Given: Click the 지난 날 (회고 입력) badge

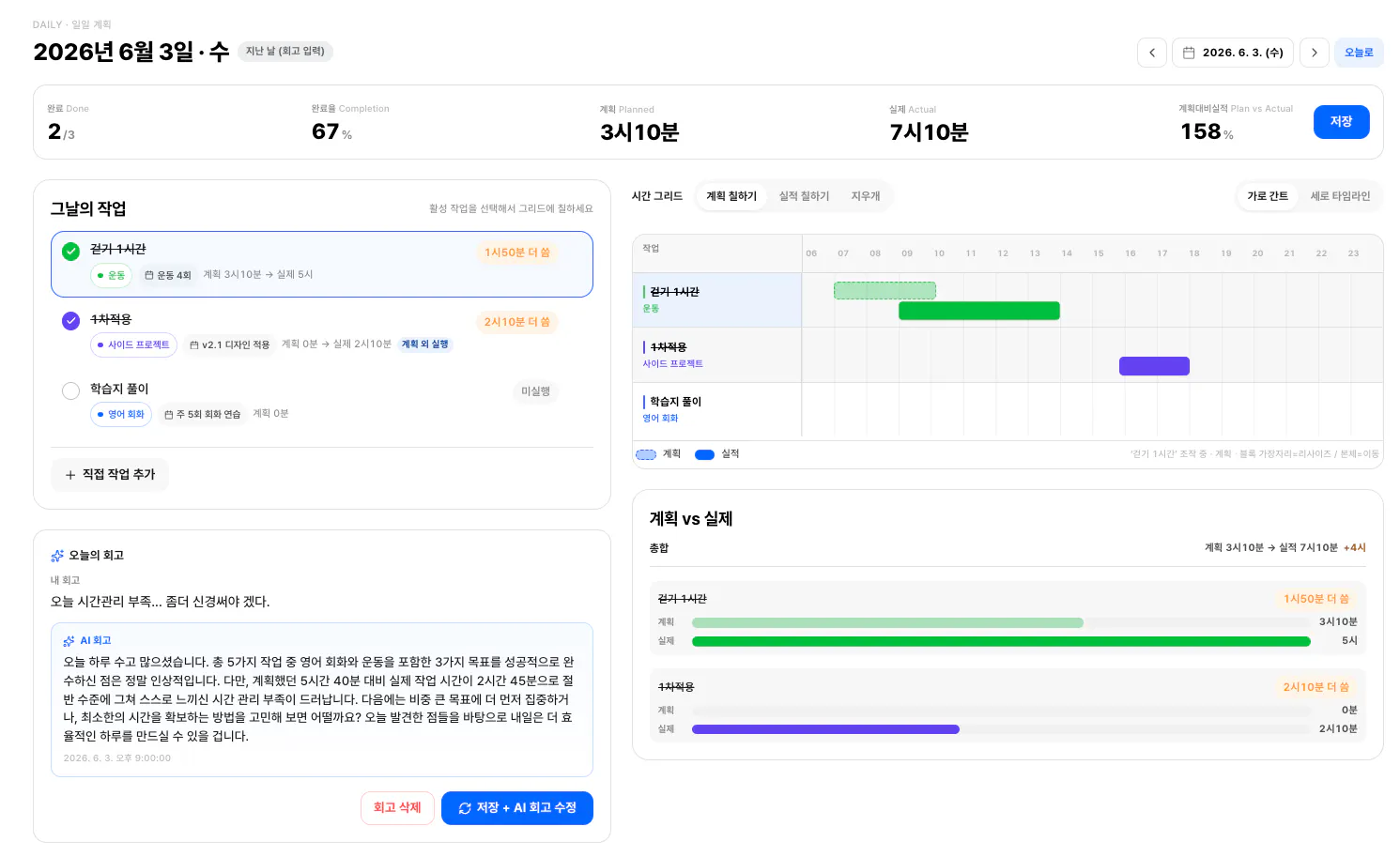Looking at the screenshot, I should [285, 52].
